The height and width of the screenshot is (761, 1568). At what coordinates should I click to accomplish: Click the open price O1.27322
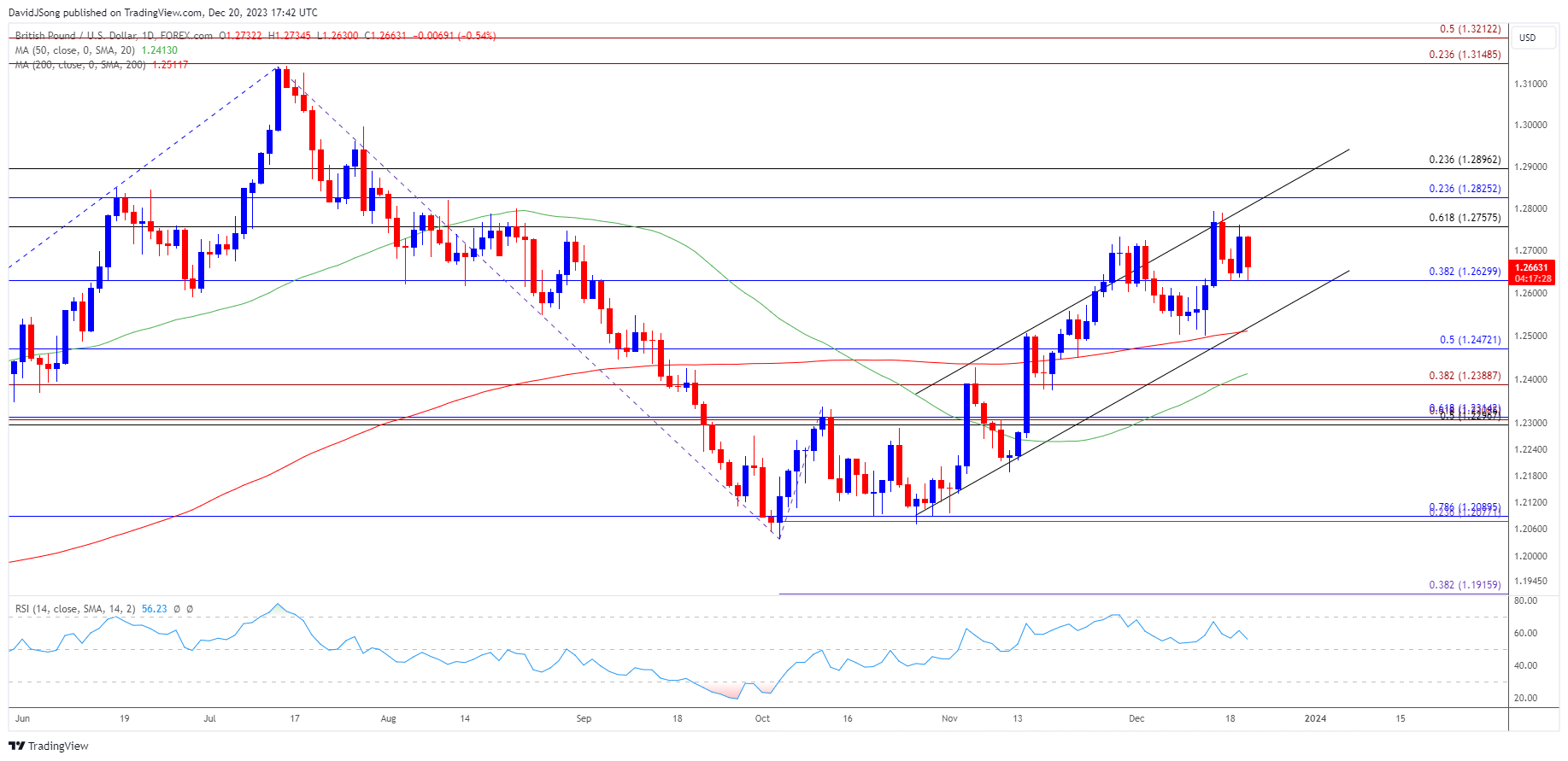tap(240, 36)
